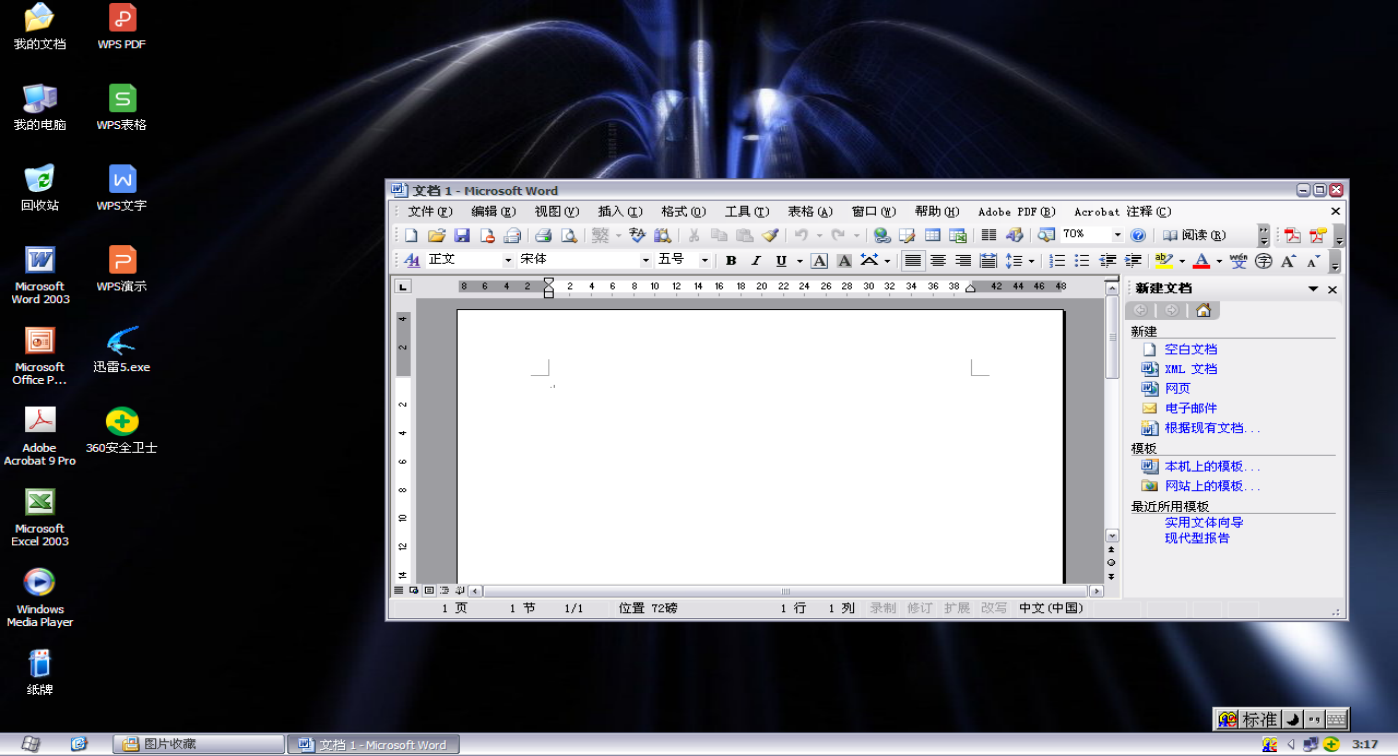
Task: Click the 空白文档 link in task pane
Action: coord(1190,349)
